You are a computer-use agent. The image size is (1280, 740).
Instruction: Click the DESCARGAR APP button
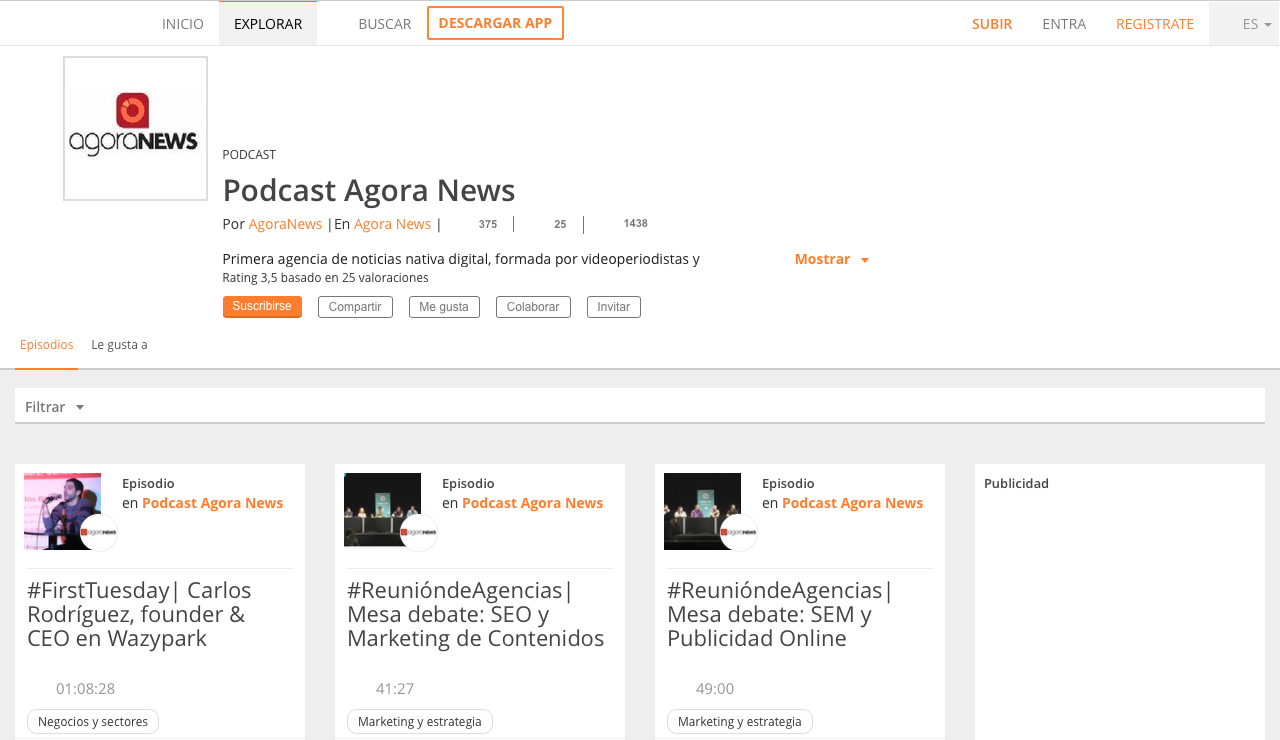click(495, 22)
